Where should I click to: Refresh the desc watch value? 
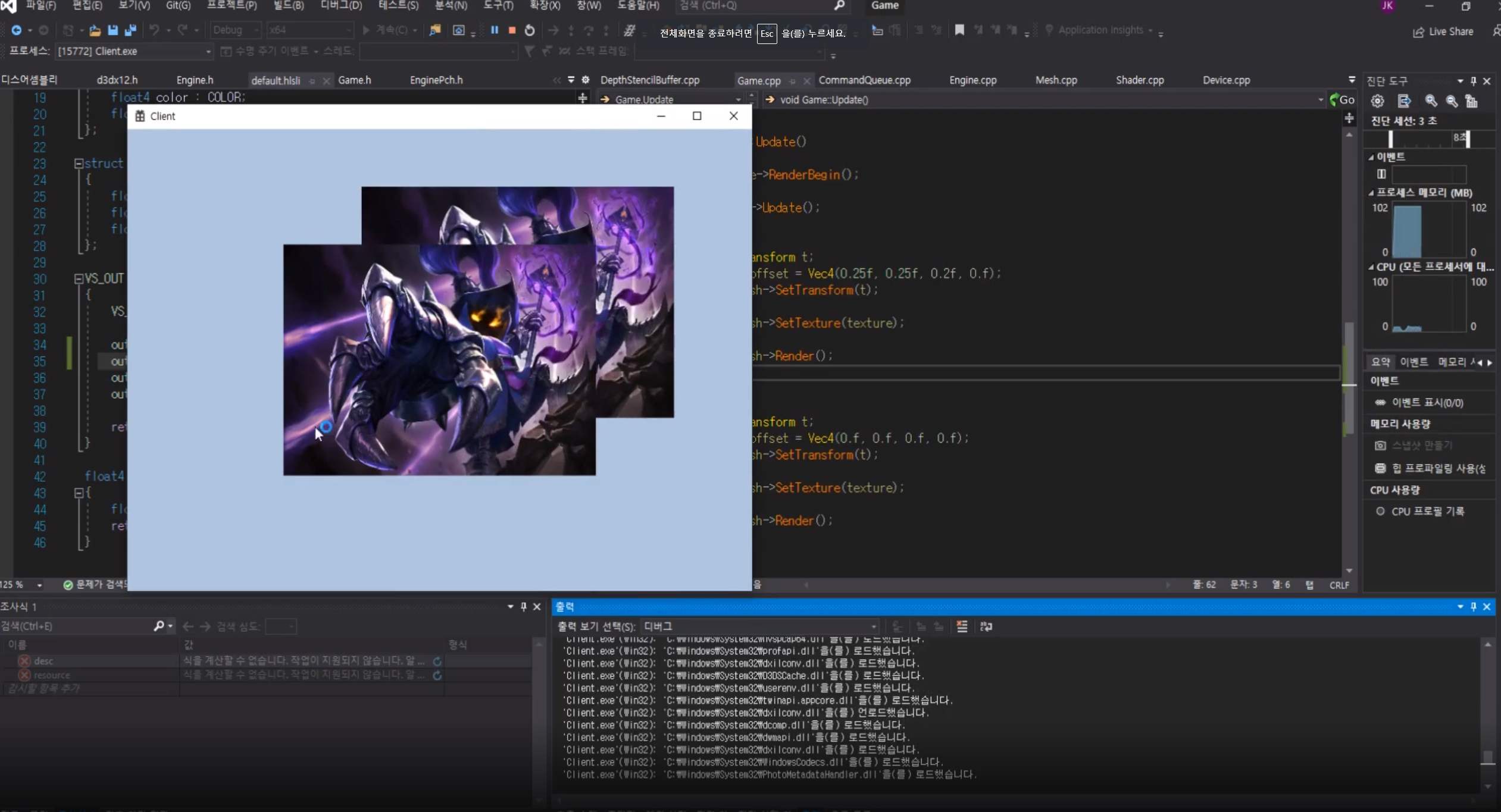pos(437,661)
